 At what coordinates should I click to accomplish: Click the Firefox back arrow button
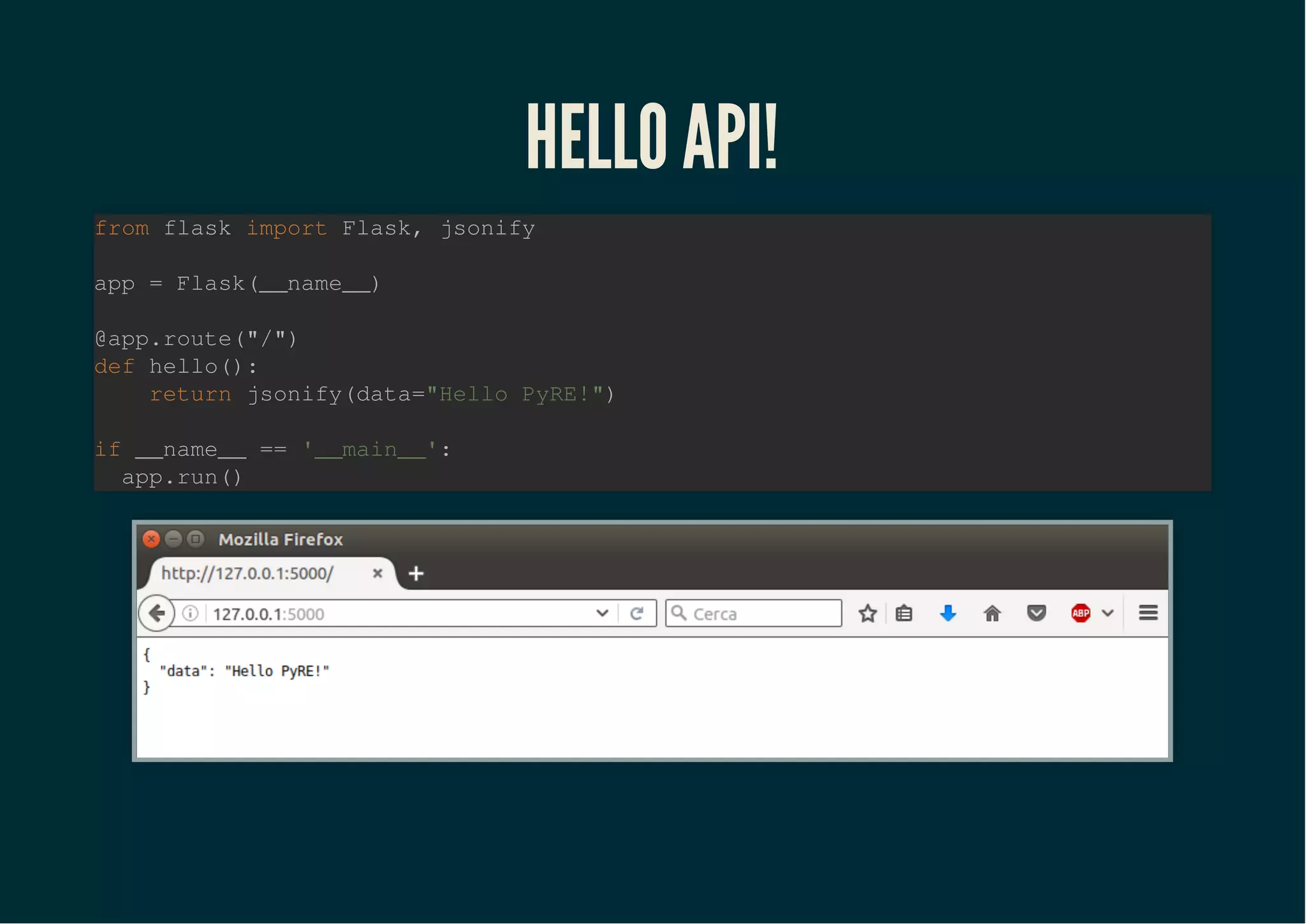[156, 613]
